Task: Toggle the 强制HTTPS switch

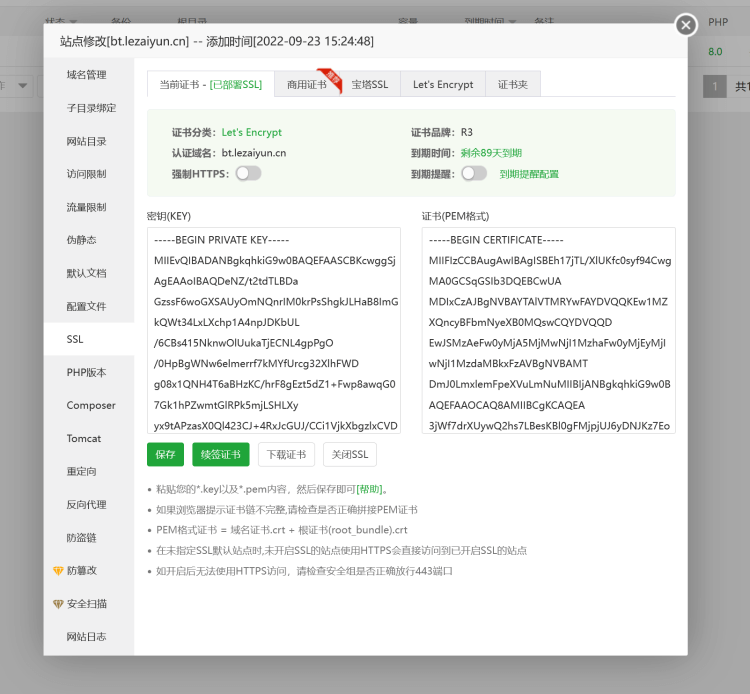Action: (248, 173)
